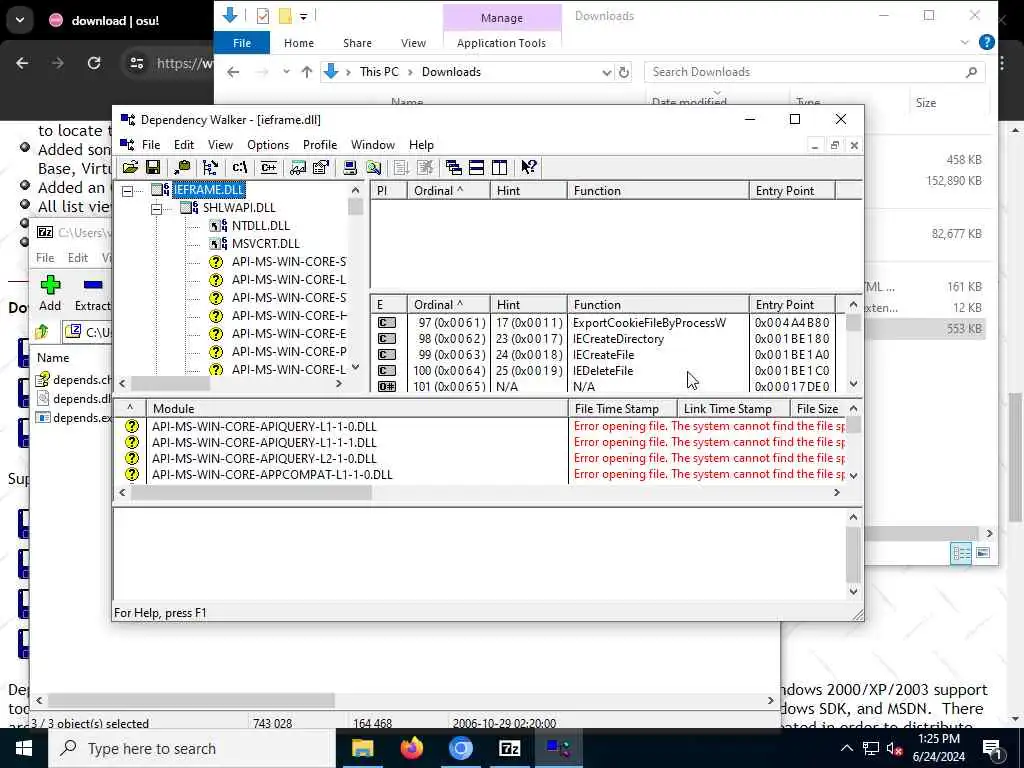
Task: Collapse the SHLWAPI.DLL tree node
Action: pyautogui.click(x=157, y=209)
